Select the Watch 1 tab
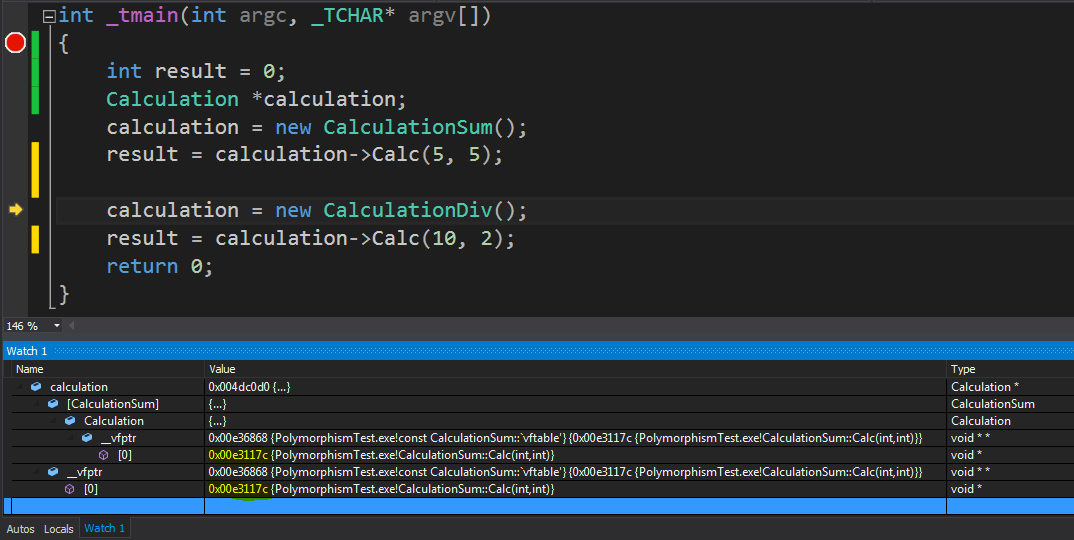This screenshot has width=1074, height=540. point(104,528)
